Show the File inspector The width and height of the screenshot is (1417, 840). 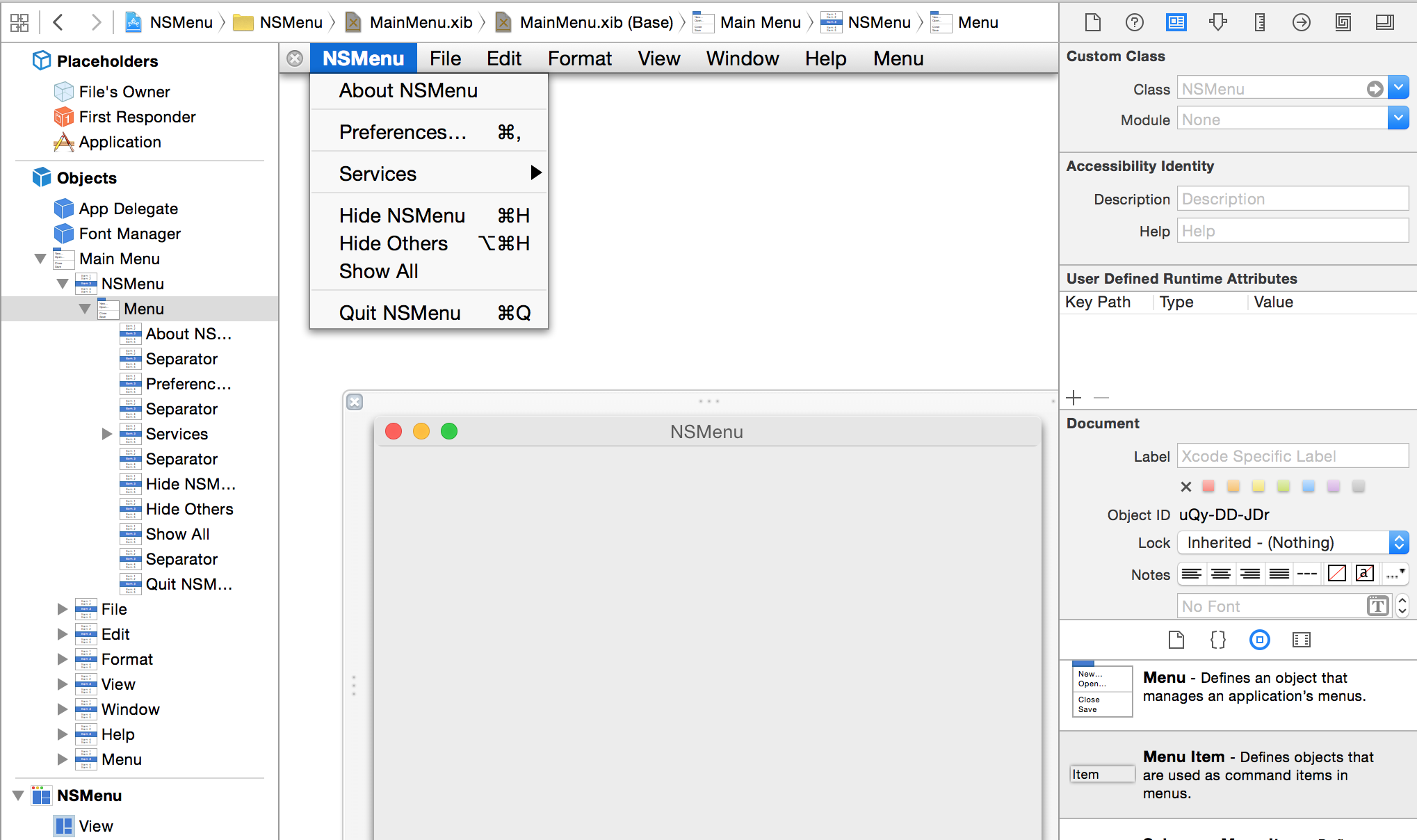point(1093,22)
